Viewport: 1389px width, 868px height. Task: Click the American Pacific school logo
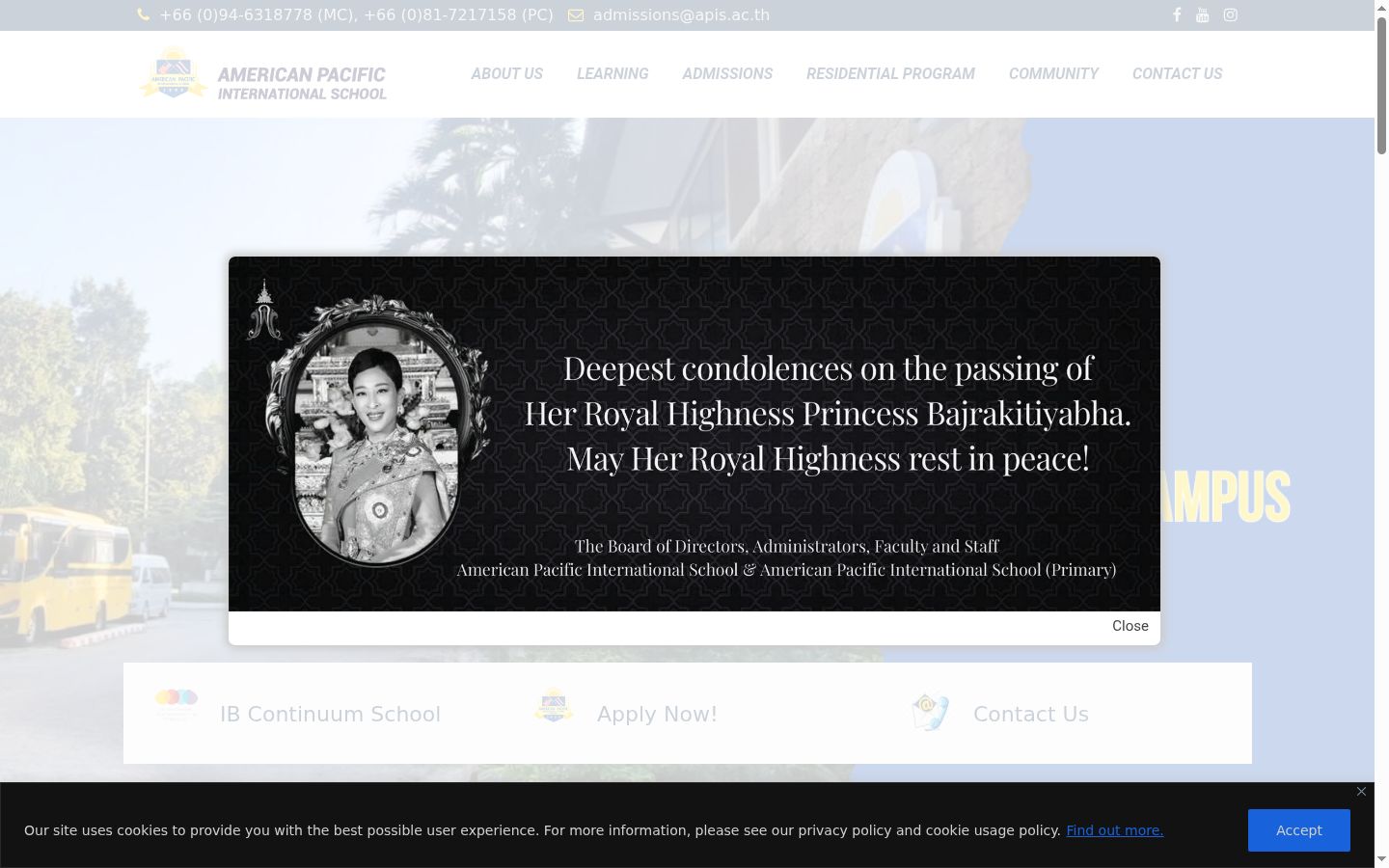174,73
